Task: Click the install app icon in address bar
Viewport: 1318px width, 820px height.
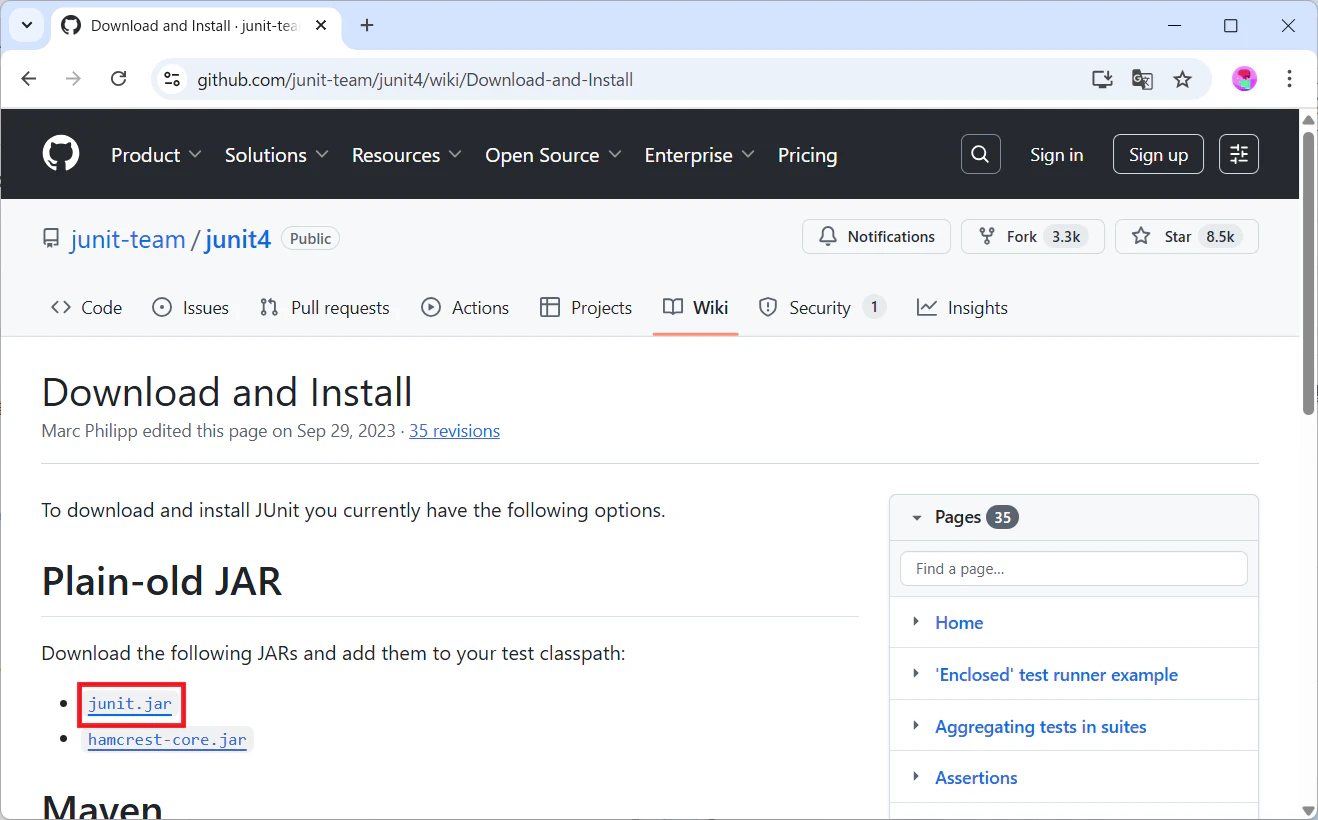Action: [x=1102, y=79]
